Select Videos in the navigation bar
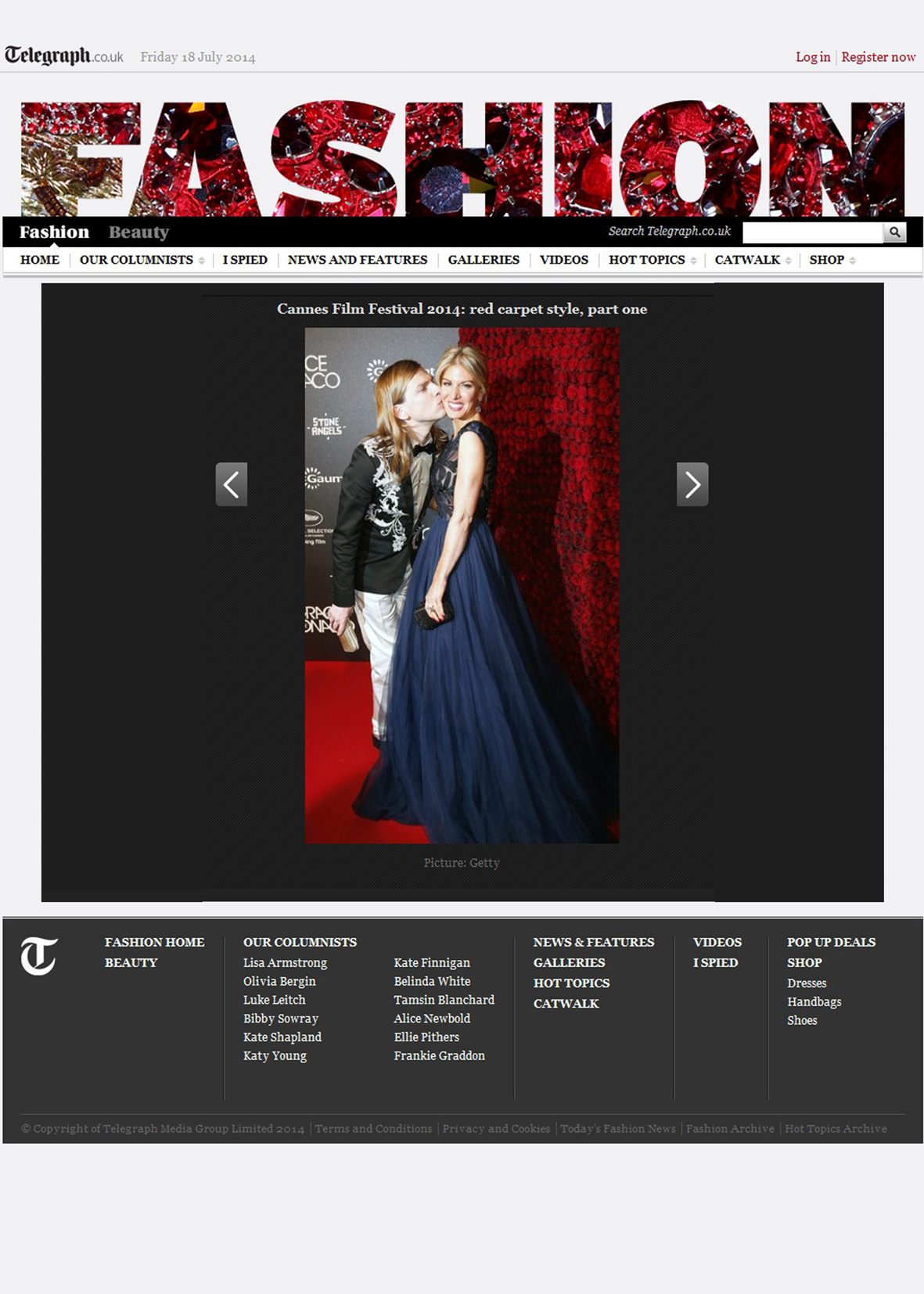This screenshot has width=924, height=1294. (x=563, y=260)
